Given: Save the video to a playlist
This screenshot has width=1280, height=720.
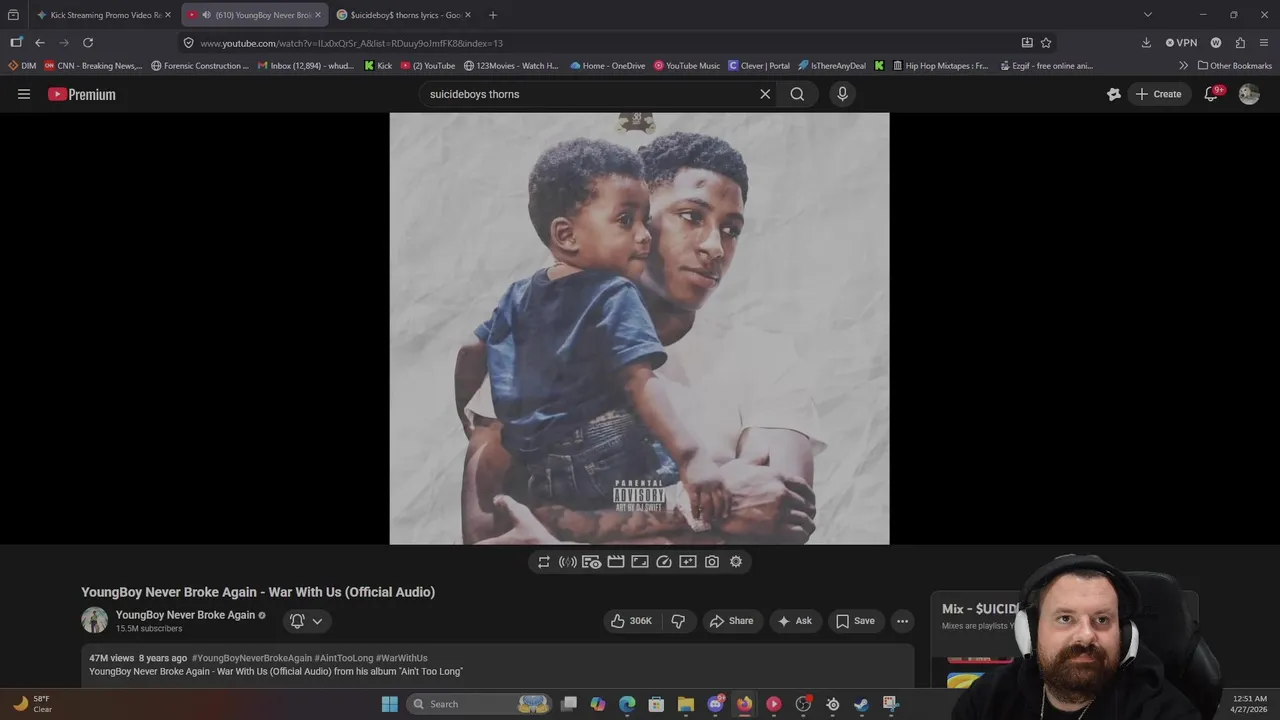Looking at the screenshot, I should coord(856,621).
